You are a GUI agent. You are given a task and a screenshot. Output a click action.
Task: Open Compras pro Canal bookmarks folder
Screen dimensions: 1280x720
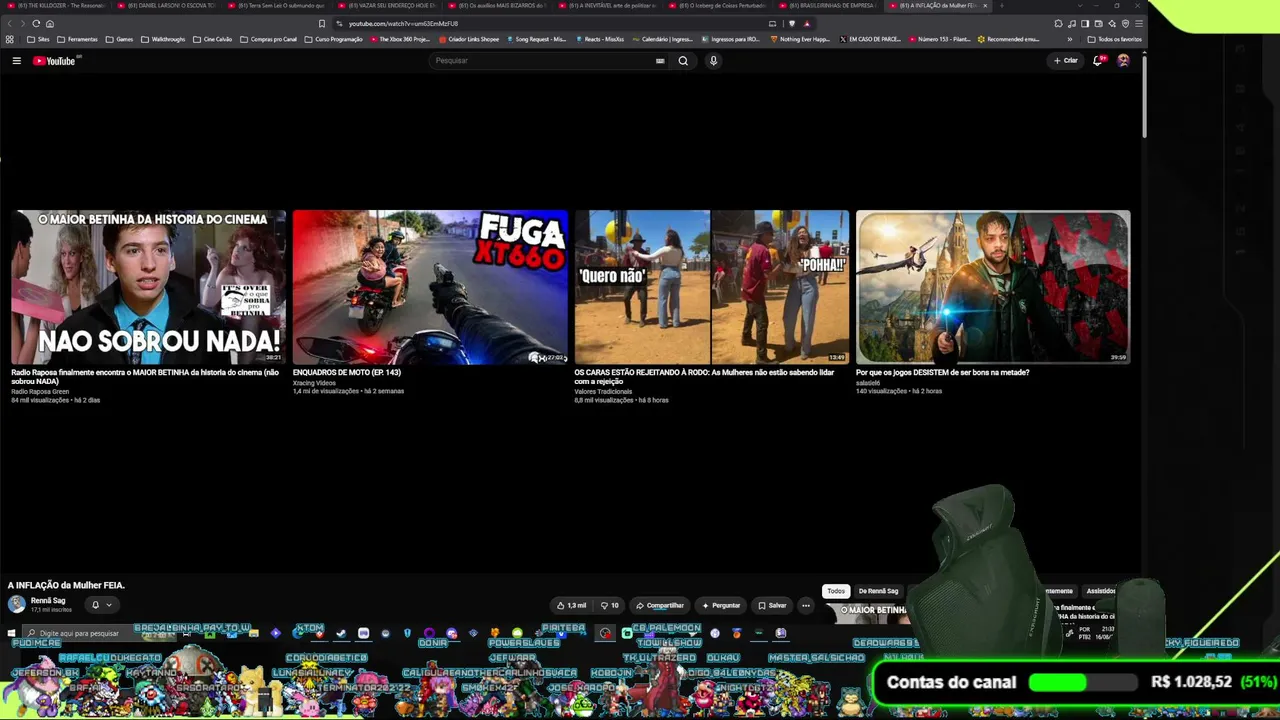pyautogui.click(x=268, y=39)
